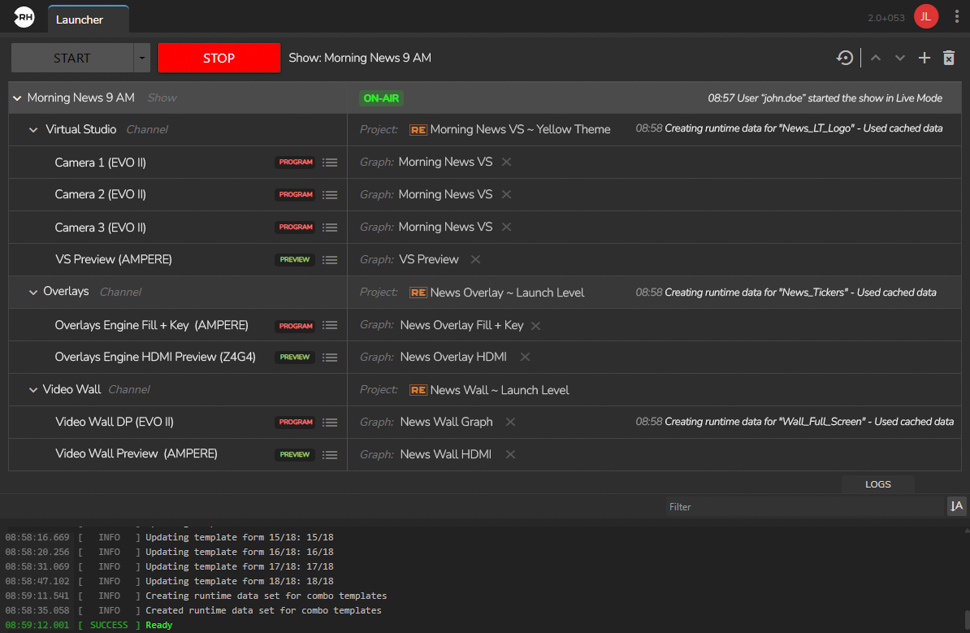The width and height of the screenshot is (970, 633).
Task: Click the history restore icon in toolbar
Action: pyautogui.click(x=845, y=58)
